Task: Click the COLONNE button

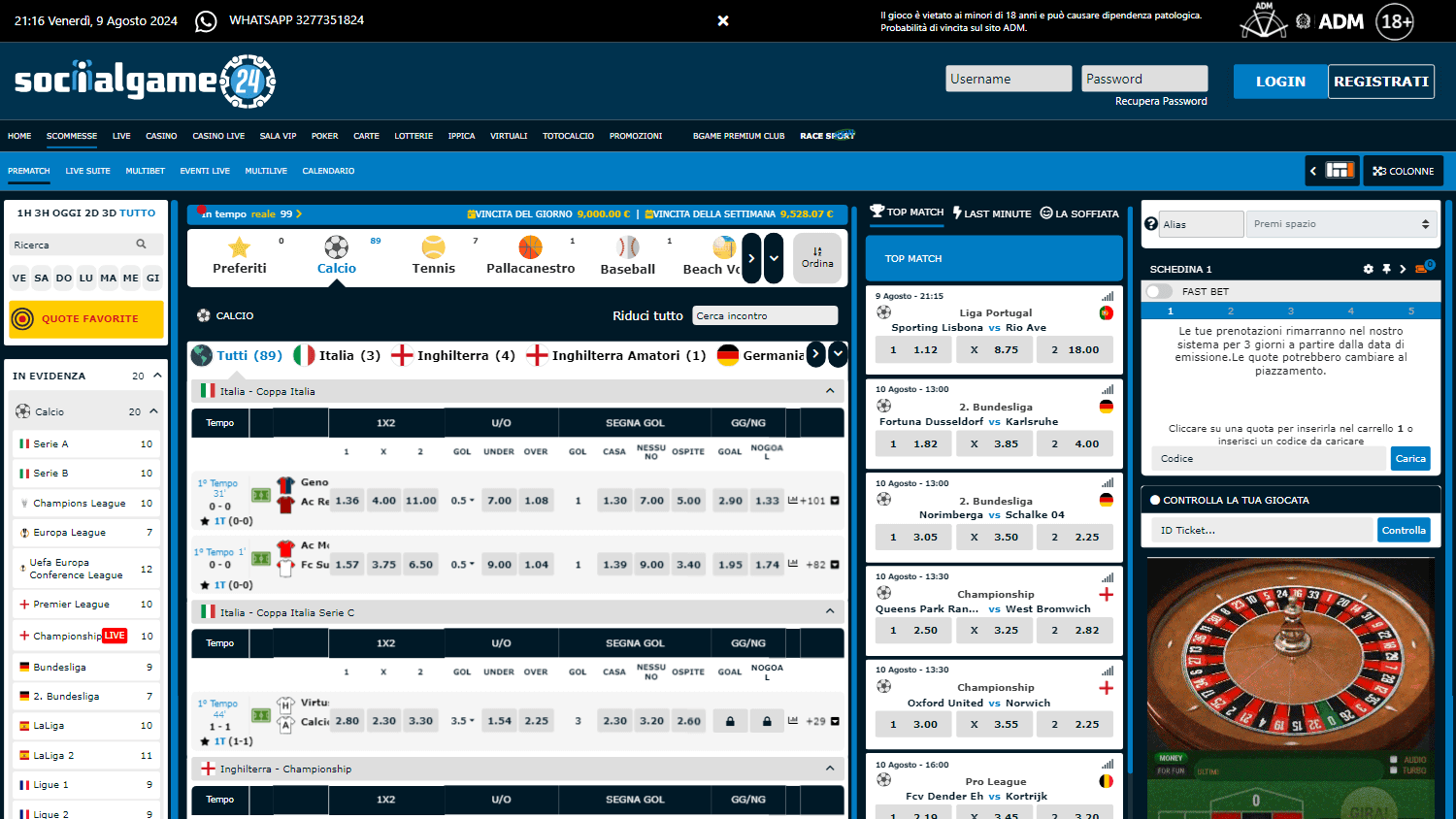Action: pos(1404,171)
